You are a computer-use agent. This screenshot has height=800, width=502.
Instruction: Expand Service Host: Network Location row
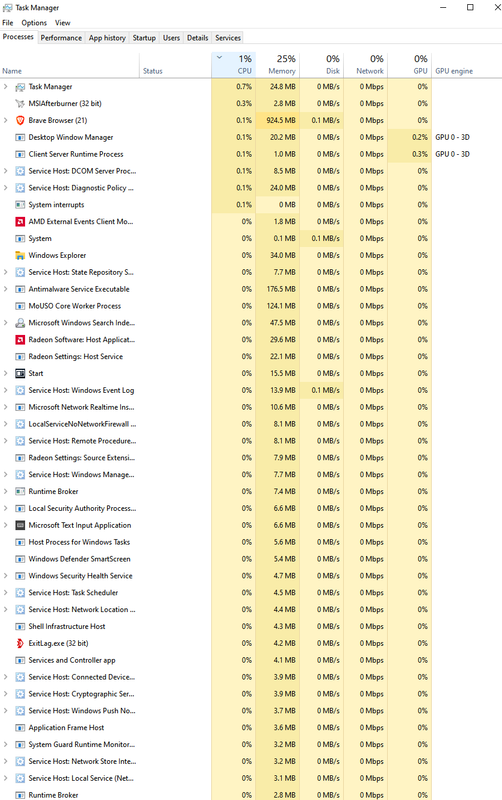[x=6, y=609]
